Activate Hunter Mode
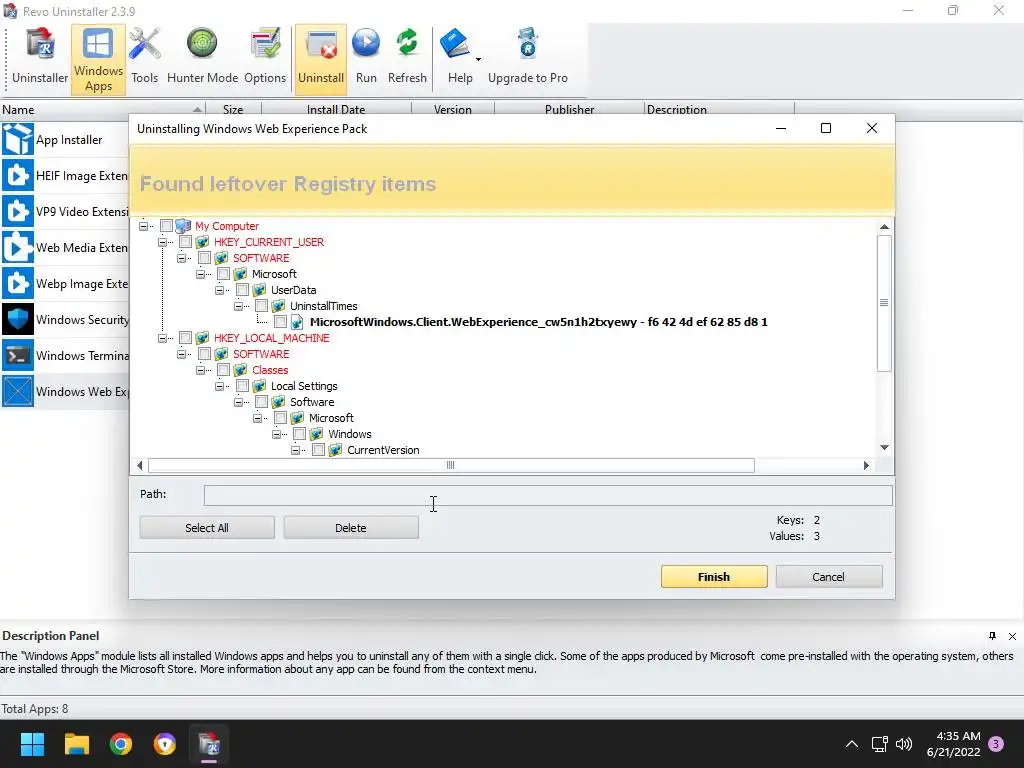The height and width of the screenshot is (768, 1024). click(x=202, y=57)
